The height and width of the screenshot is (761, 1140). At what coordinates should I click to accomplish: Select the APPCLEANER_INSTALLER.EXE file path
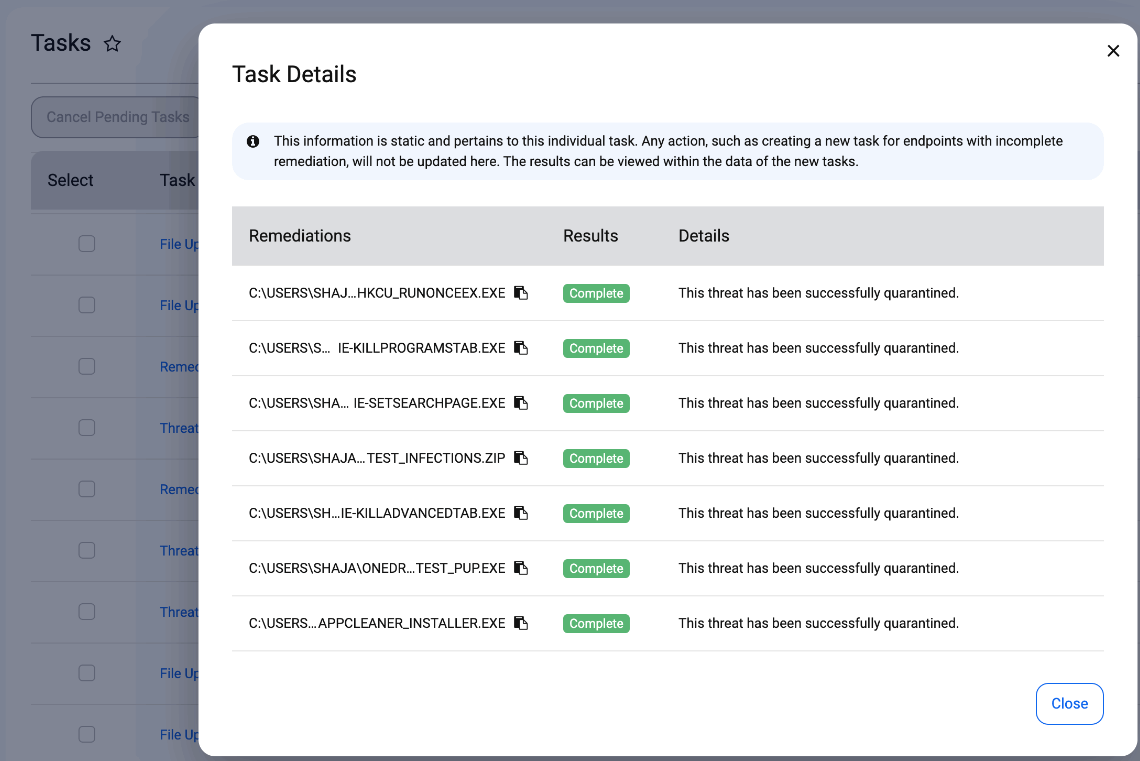pos(377,623)
